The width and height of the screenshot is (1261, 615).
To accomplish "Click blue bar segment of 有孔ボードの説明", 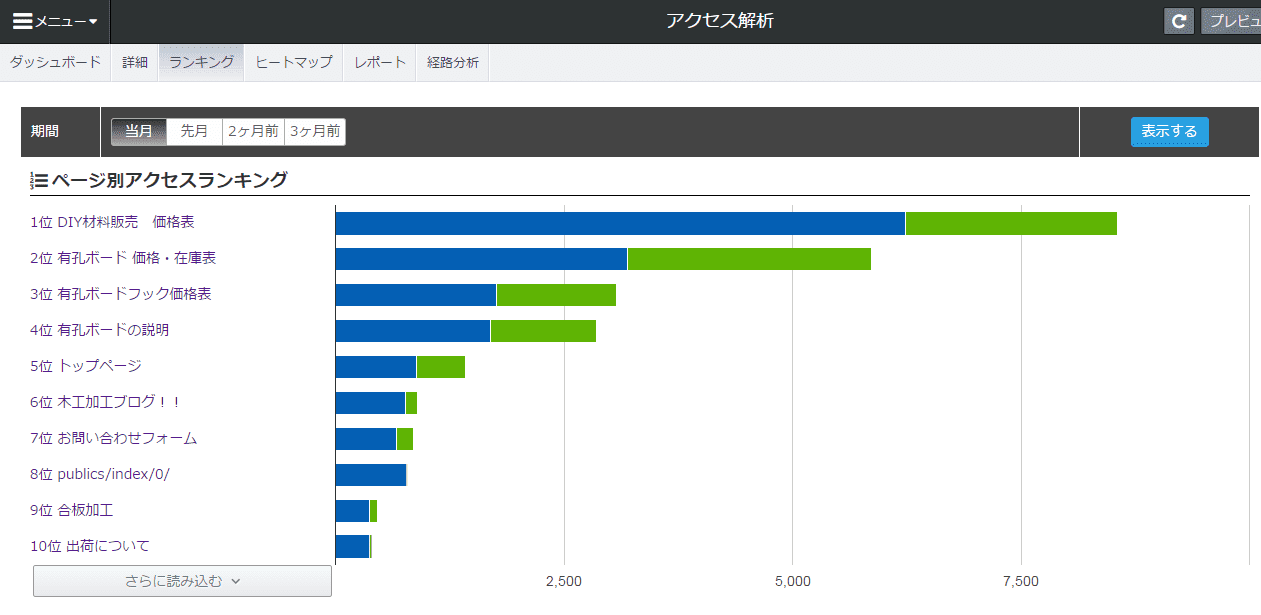I will [412, 331].
